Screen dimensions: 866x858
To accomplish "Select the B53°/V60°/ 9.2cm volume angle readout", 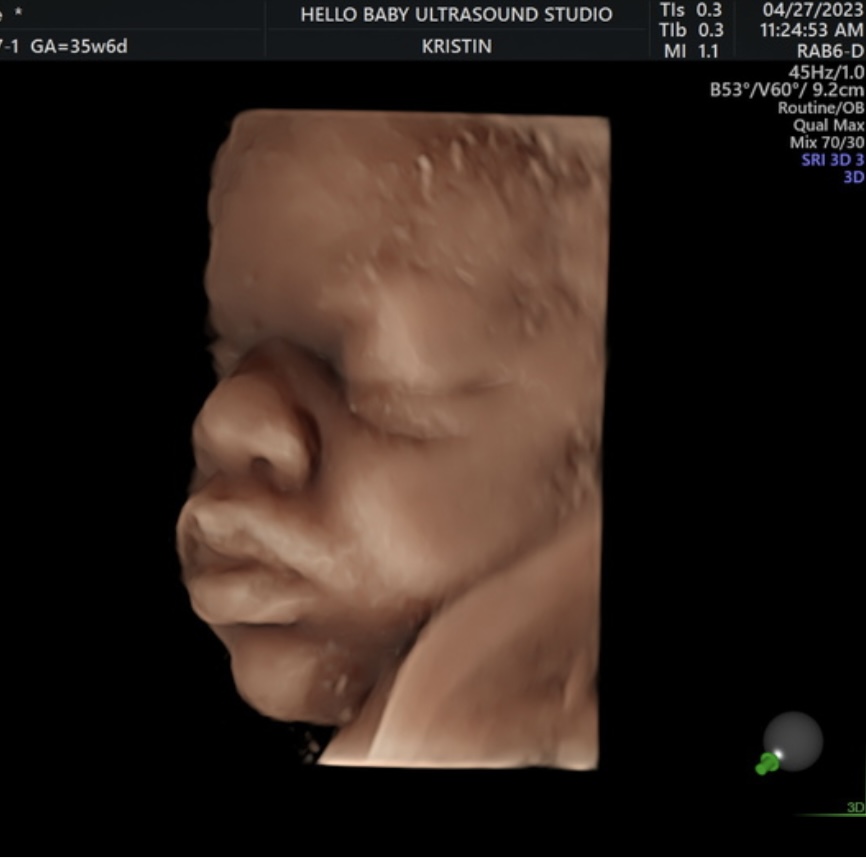I will 787,90.
